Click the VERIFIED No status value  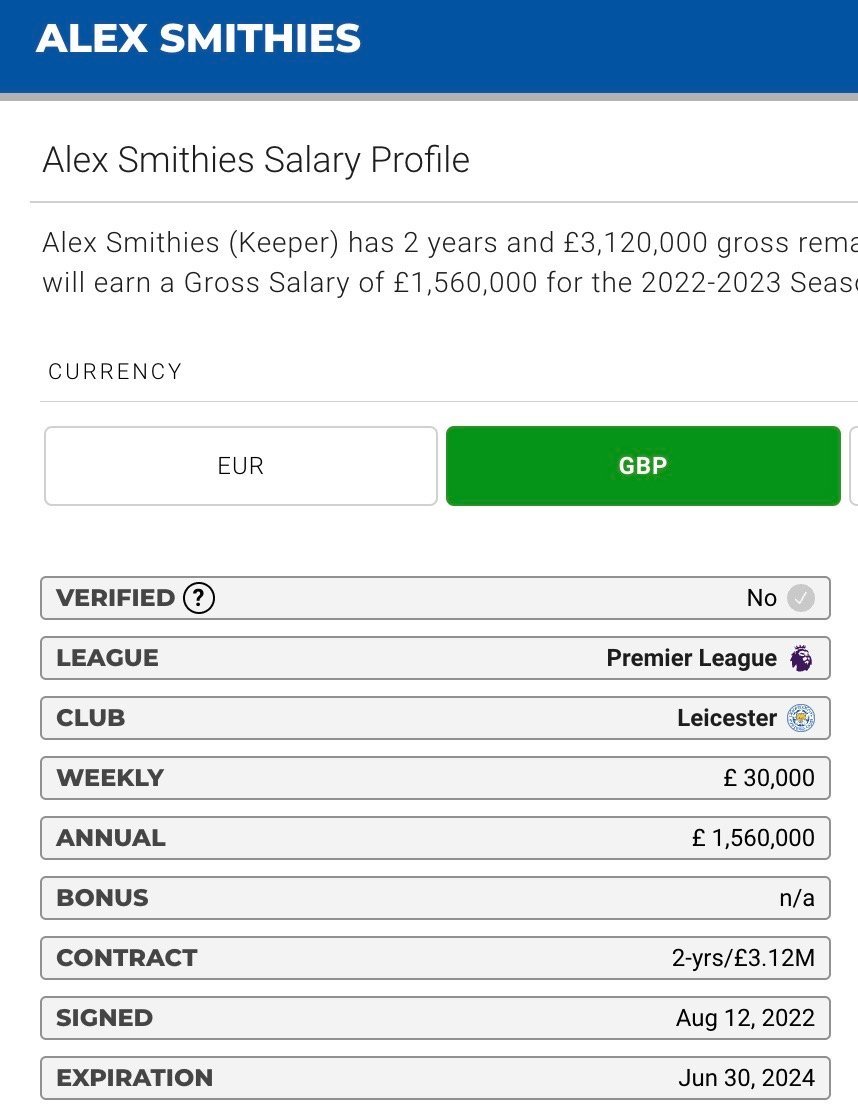pyautogui.click(x=761, y=598)
